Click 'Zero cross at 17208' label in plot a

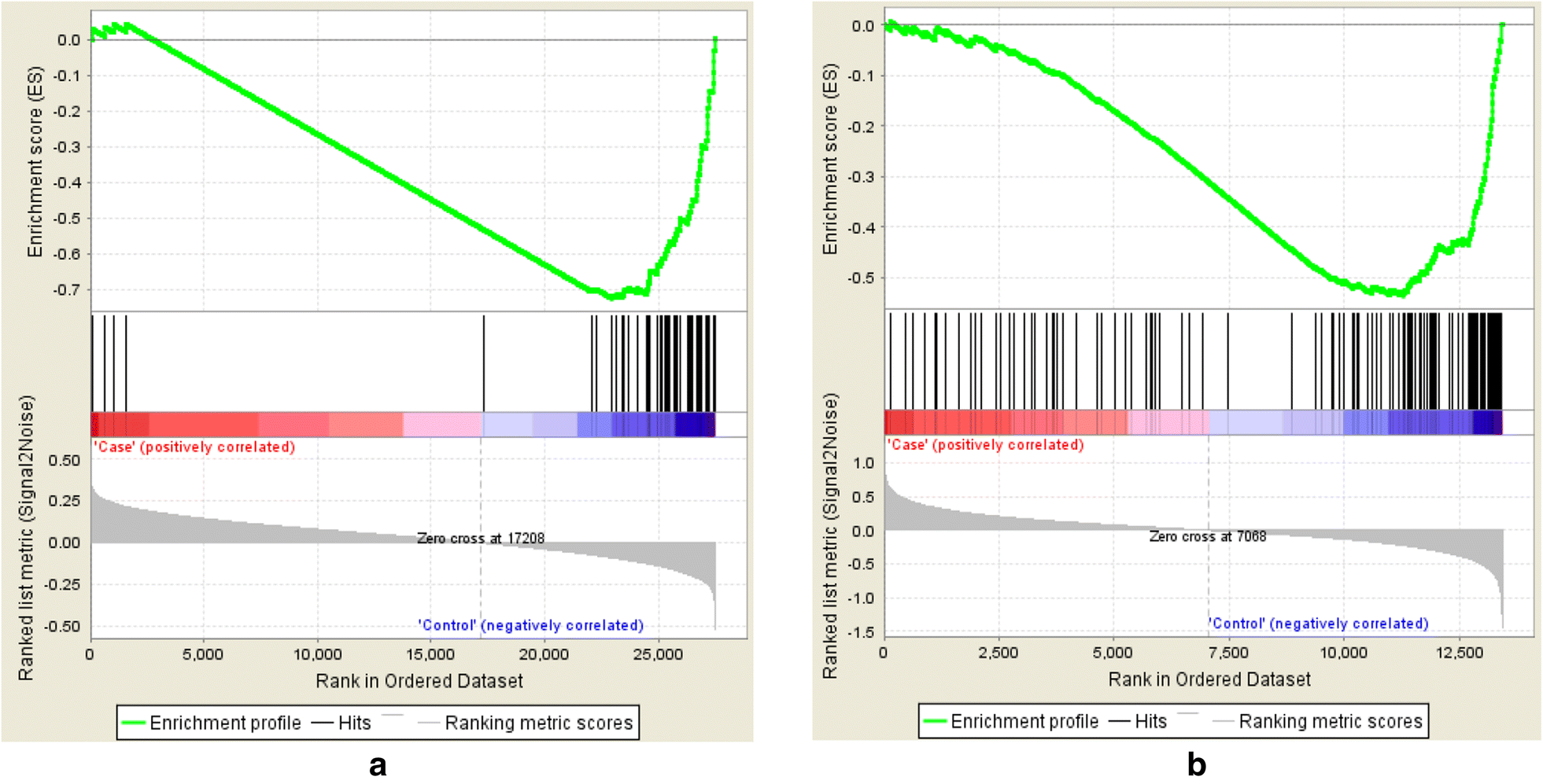pos(480,538)
